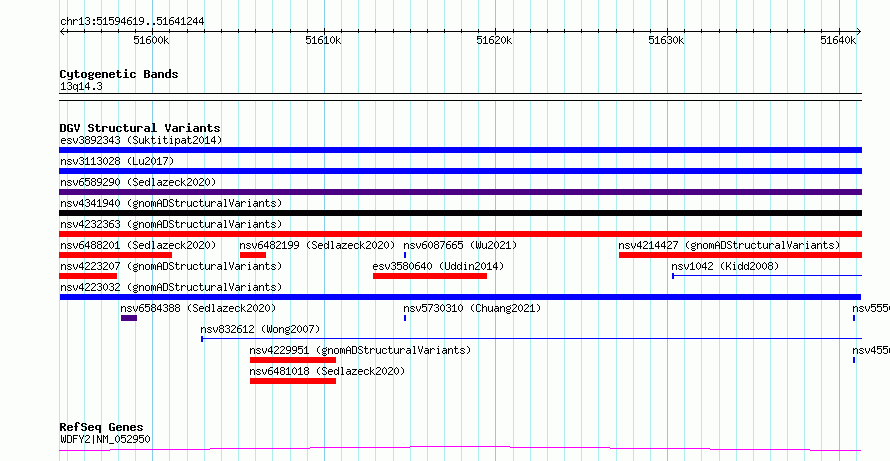The height and width of the screenshot is (461, 890).
Task: Open nsv6482199 (Sedlazeck2020) label
Action: [317, 245]
